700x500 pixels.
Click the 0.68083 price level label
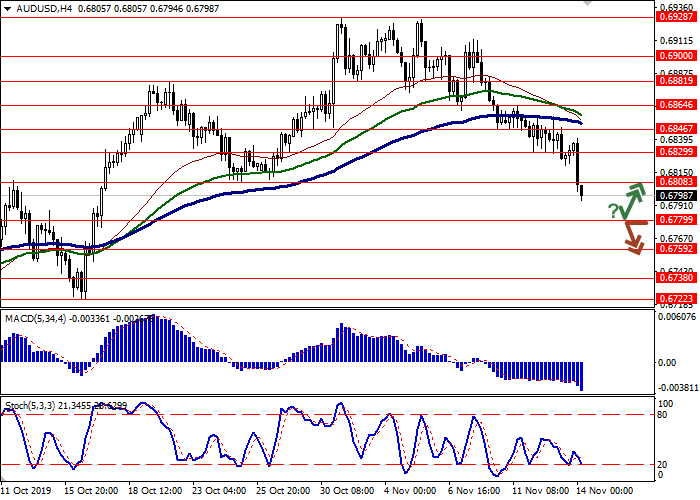[x=675, y=182]
